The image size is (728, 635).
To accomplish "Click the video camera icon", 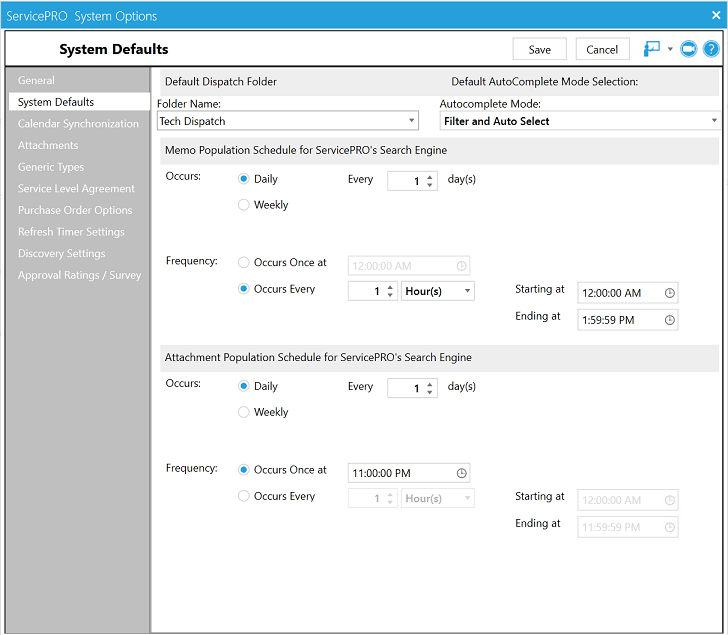I will 689,49.
